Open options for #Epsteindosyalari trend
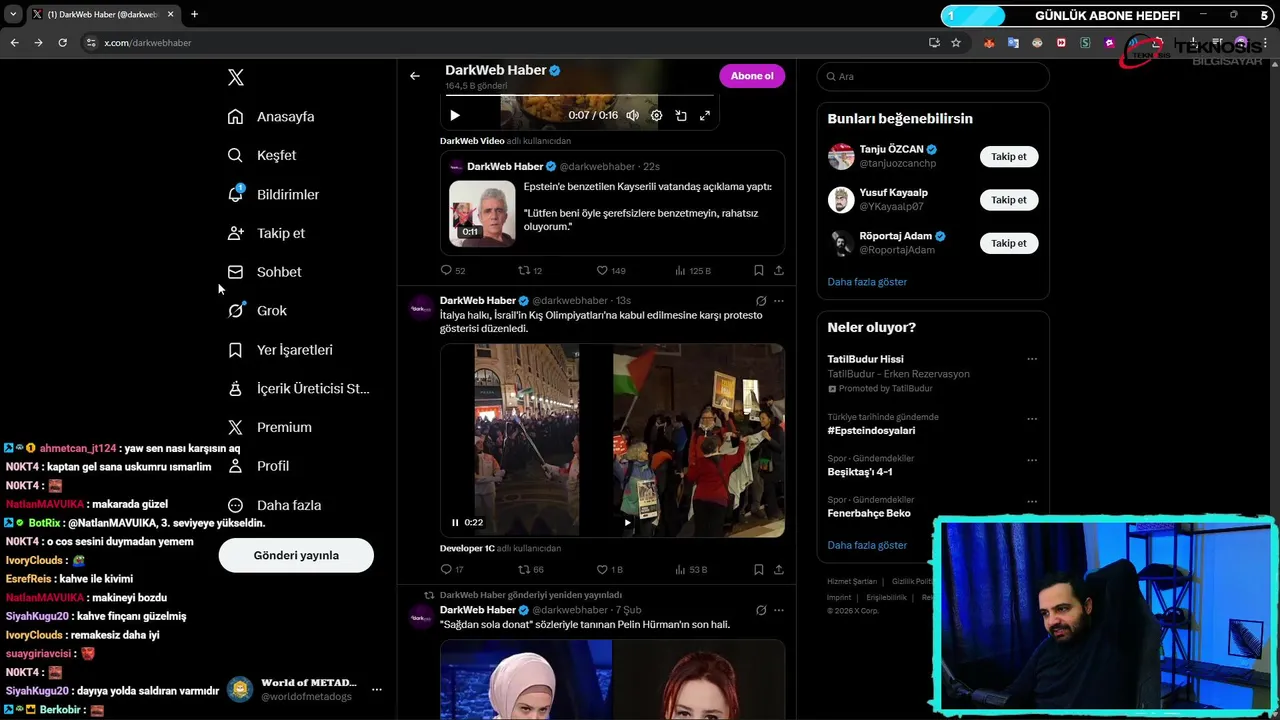The image size is (1280, 720). click(1032, 419)
